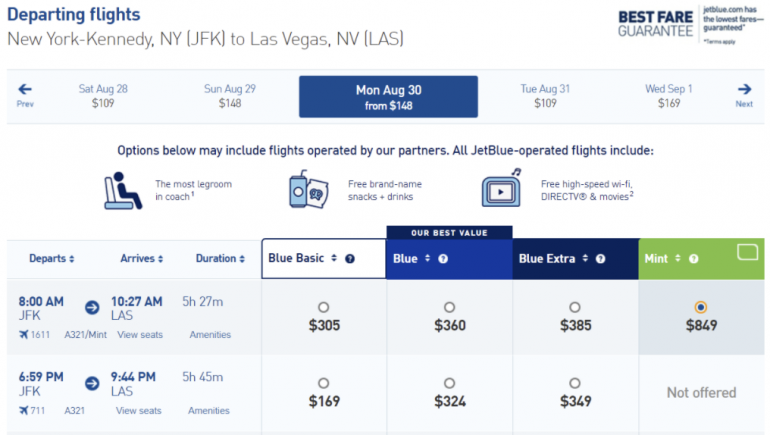The width and height of the screenshot is (770, 435).
Task: Click the Blue Basic help question icon
Action: [350, 258]
